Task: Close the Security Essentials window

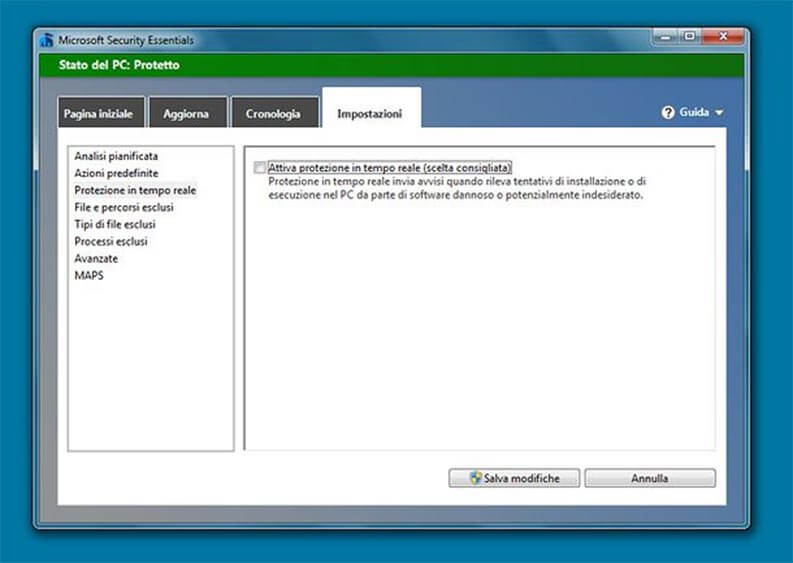Action: point(723,36)
